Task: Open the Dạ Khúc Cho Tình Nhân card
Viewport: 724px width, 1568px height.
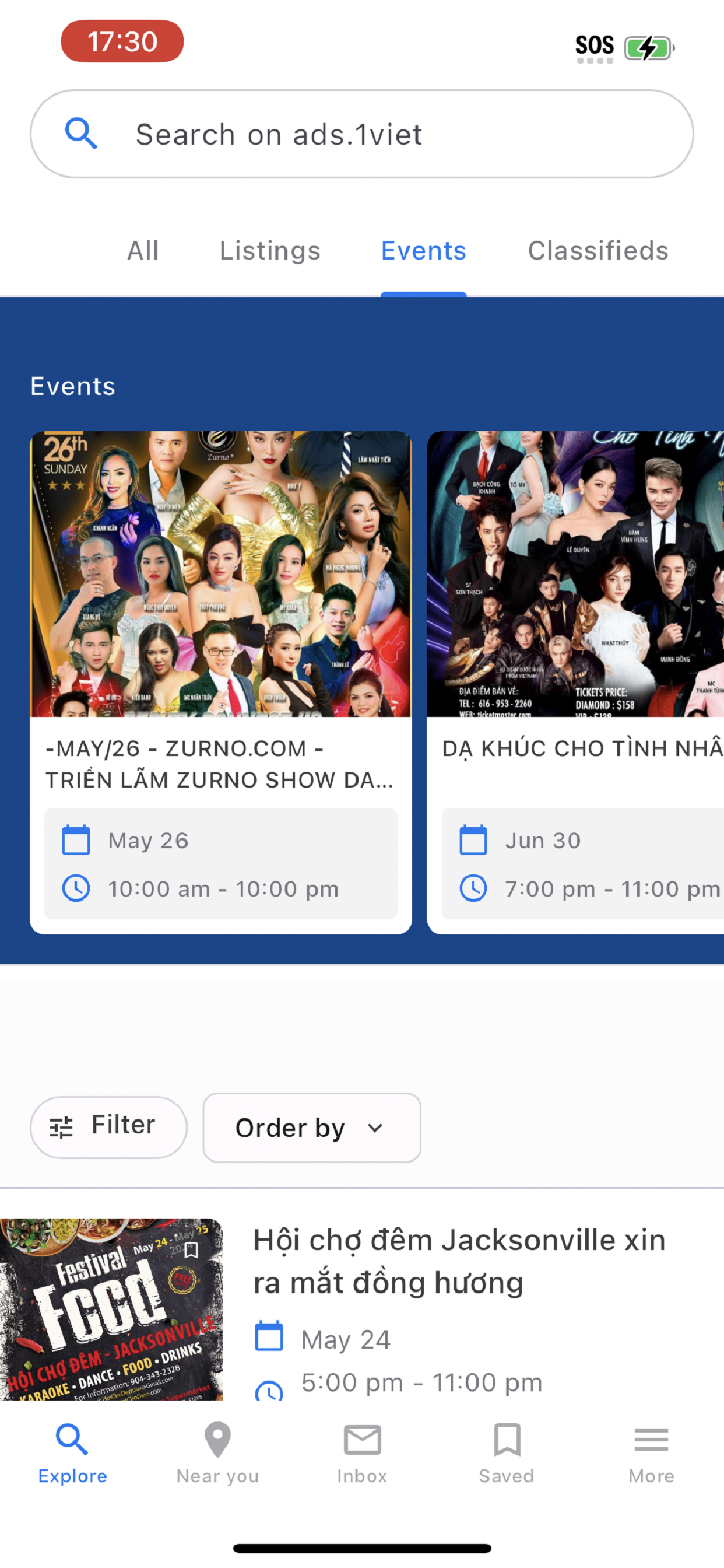Action: (x=575, y=682)
